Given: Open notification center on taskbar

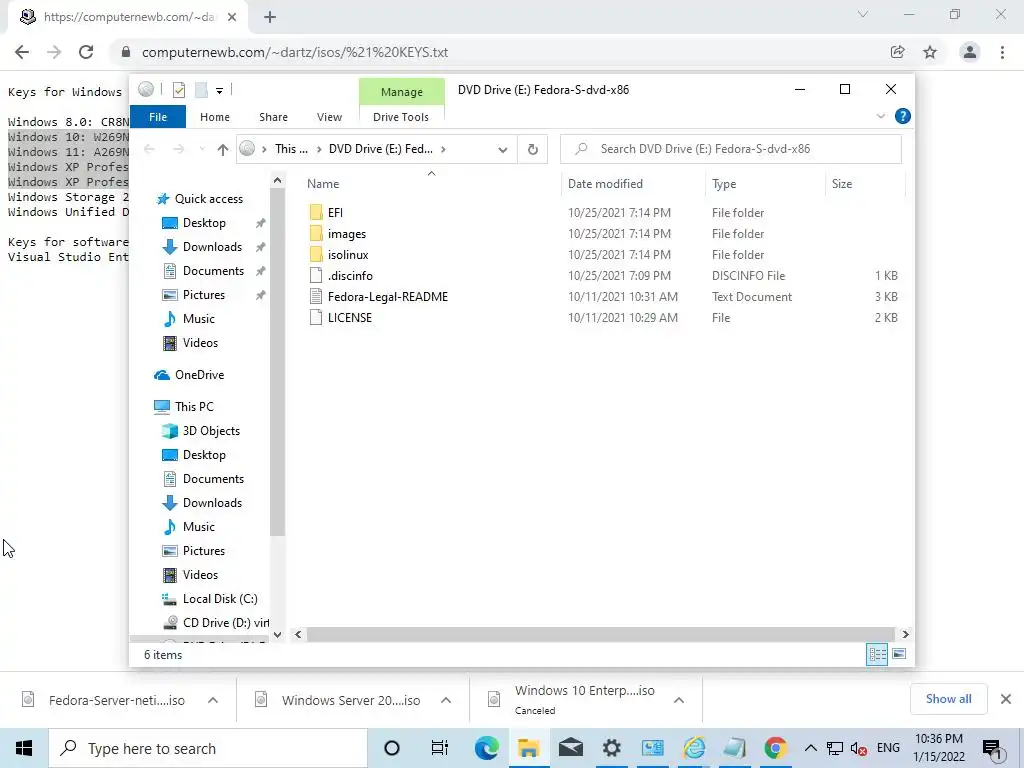Looking at the screenshot, I should tap(992, 748).
